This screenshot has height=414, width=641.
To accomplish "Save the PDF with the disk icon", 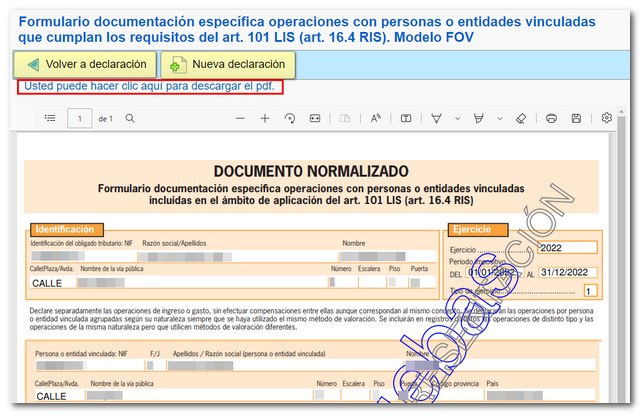I will point(576,119).
